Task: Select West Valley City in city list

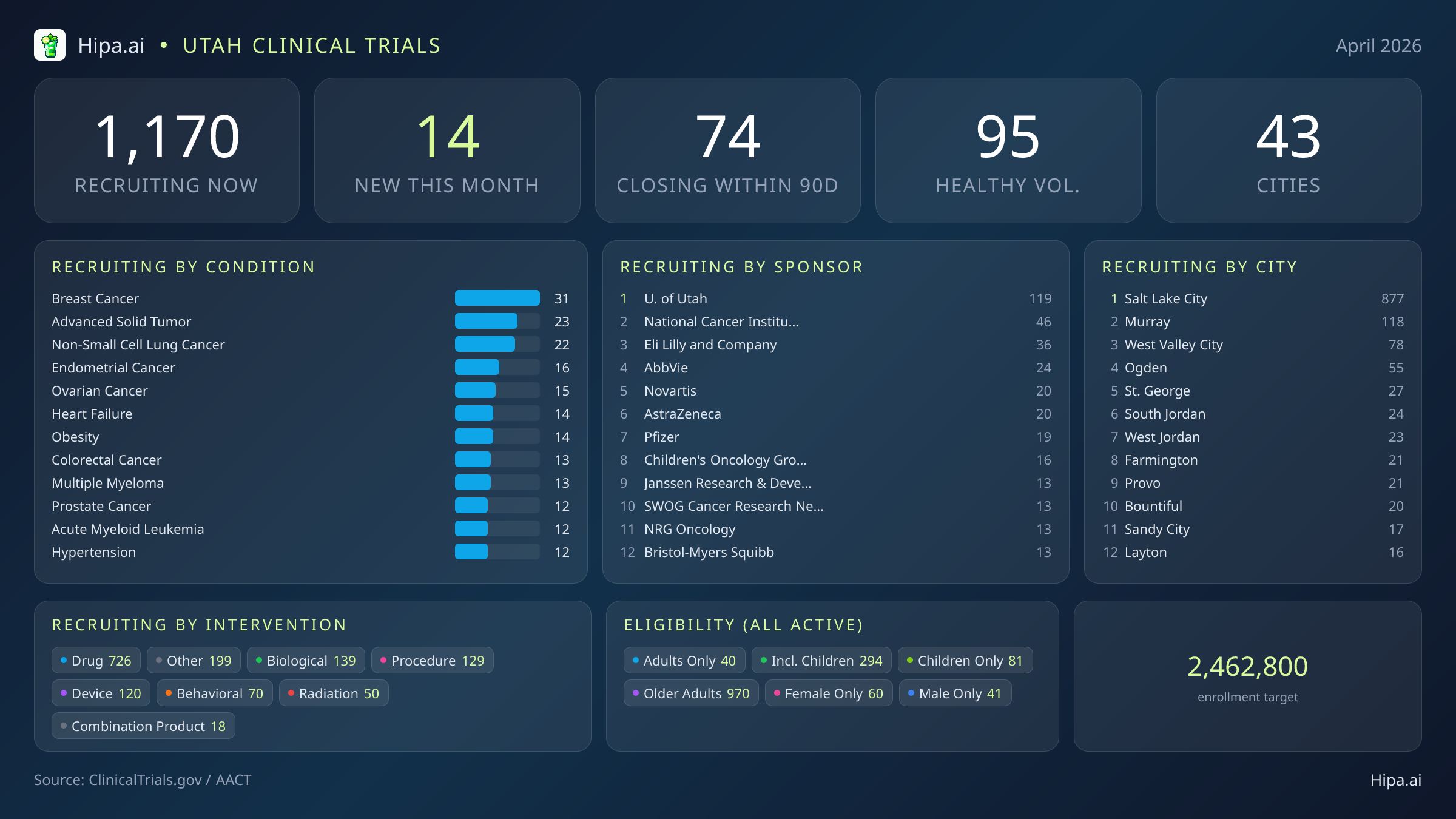Action: 1253,345
